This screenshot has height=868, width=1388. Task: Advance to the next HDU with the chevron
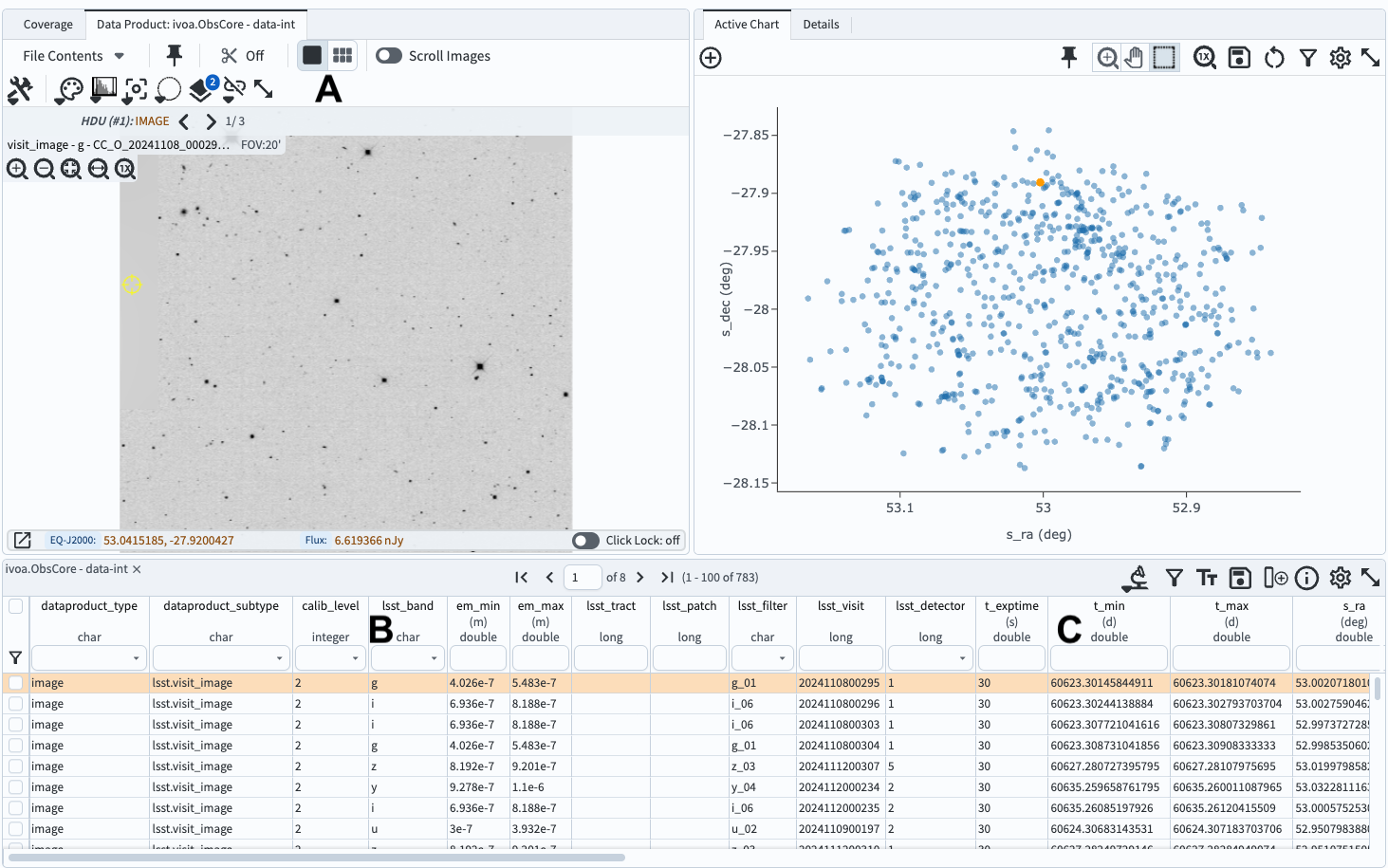point(211,121)
